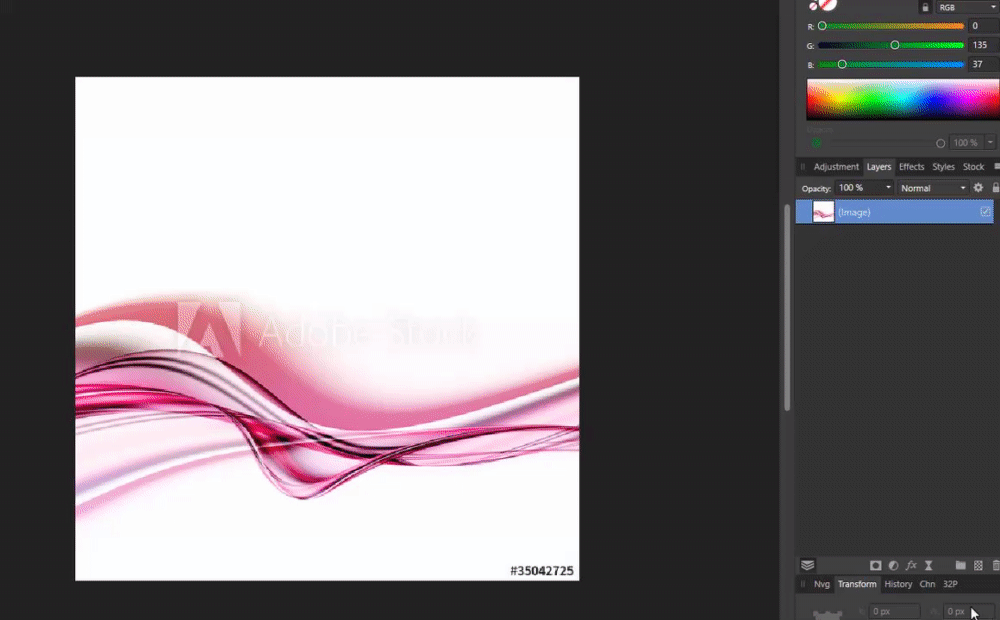This screenshot has width=1000, height=620.
Task: Click the R red channel slider
Action: click(x=891, y=26)
